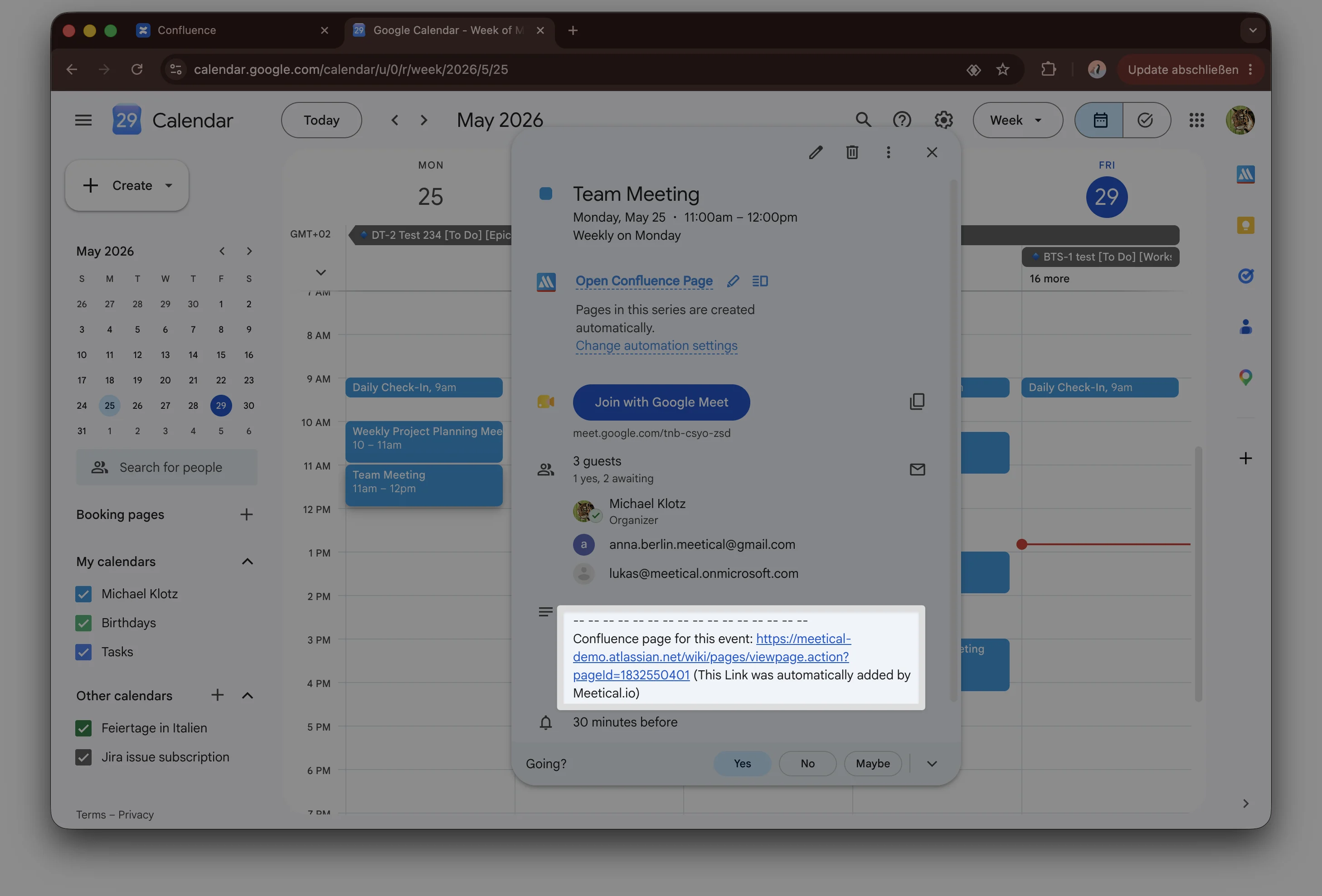RSVP No to Team Meeting
Image resolution: width=1322 pixels, height=896 pixels.
808,764
